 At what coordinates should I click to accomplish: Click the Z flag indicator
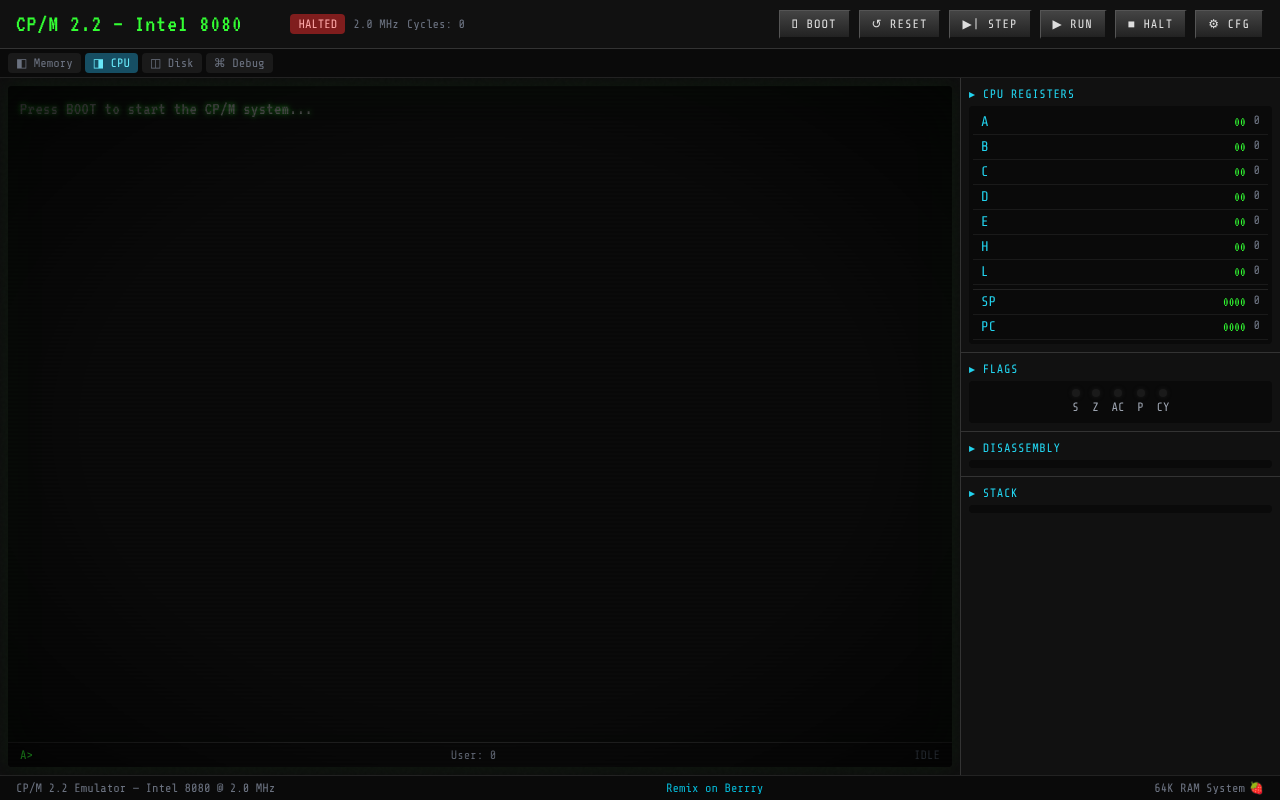click(1096, 400)
